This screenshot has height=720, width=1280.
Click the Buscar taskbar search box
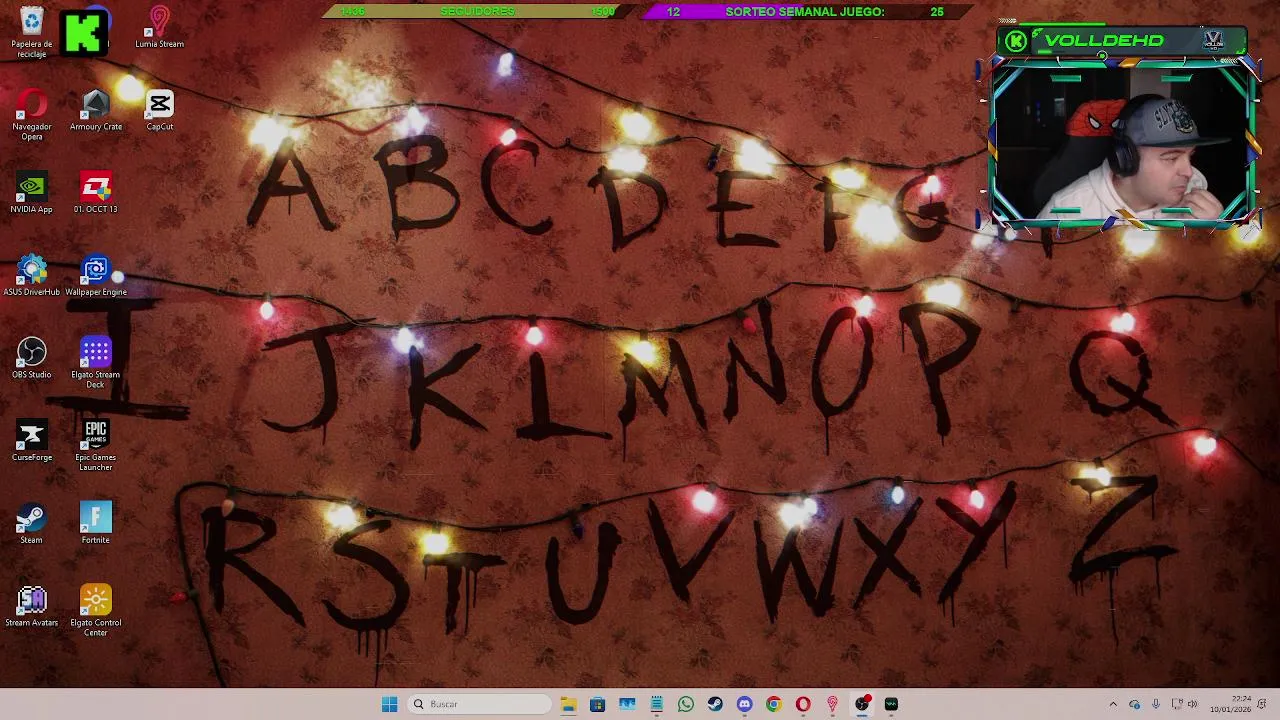(x=479, y=704)
